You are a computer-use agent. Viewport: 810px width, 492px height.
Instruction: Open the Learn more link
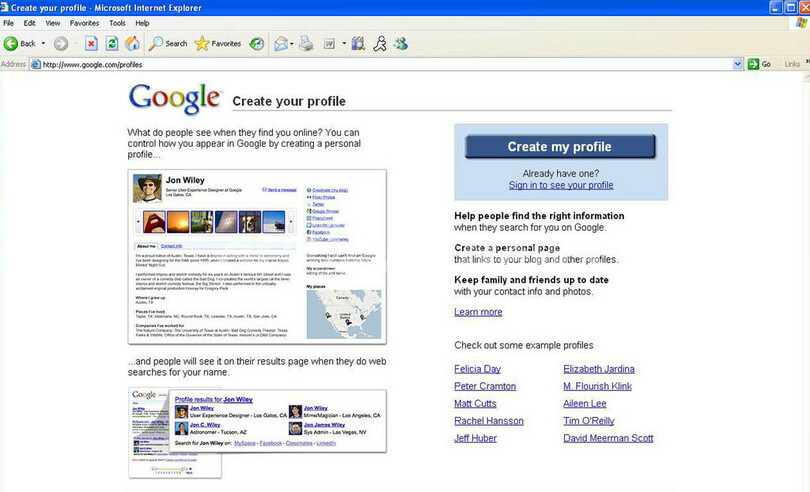coord(478,312)
